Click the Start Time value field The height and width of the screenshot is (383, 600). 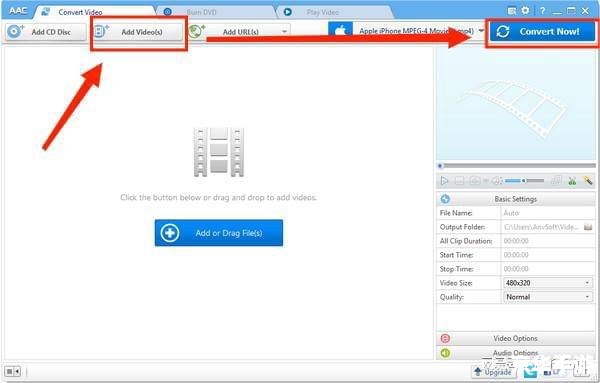(548, 255)
